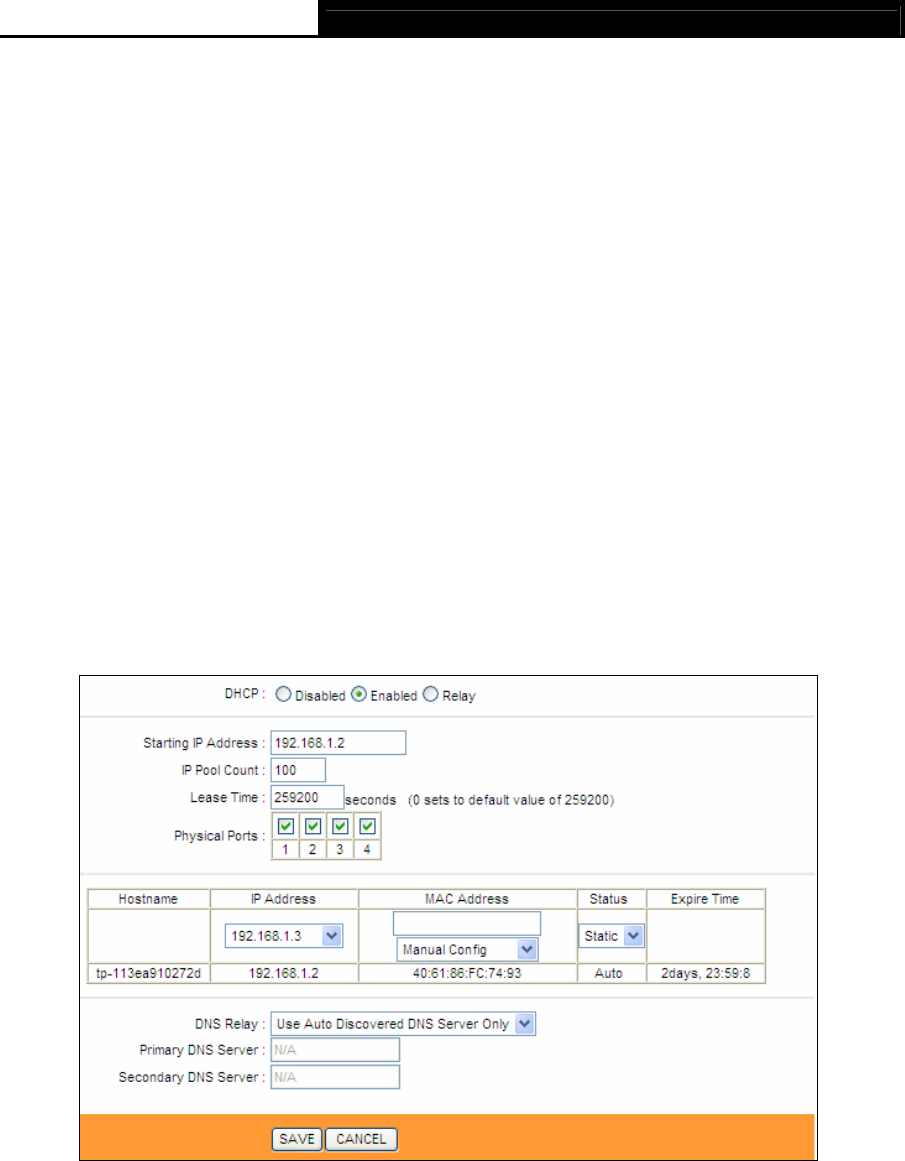Image resolution: width=905 pixels, height=1161 pixels.
Task: Focus the Starting IP Address field
Action: pyautogui.click(x=338, y=743)
